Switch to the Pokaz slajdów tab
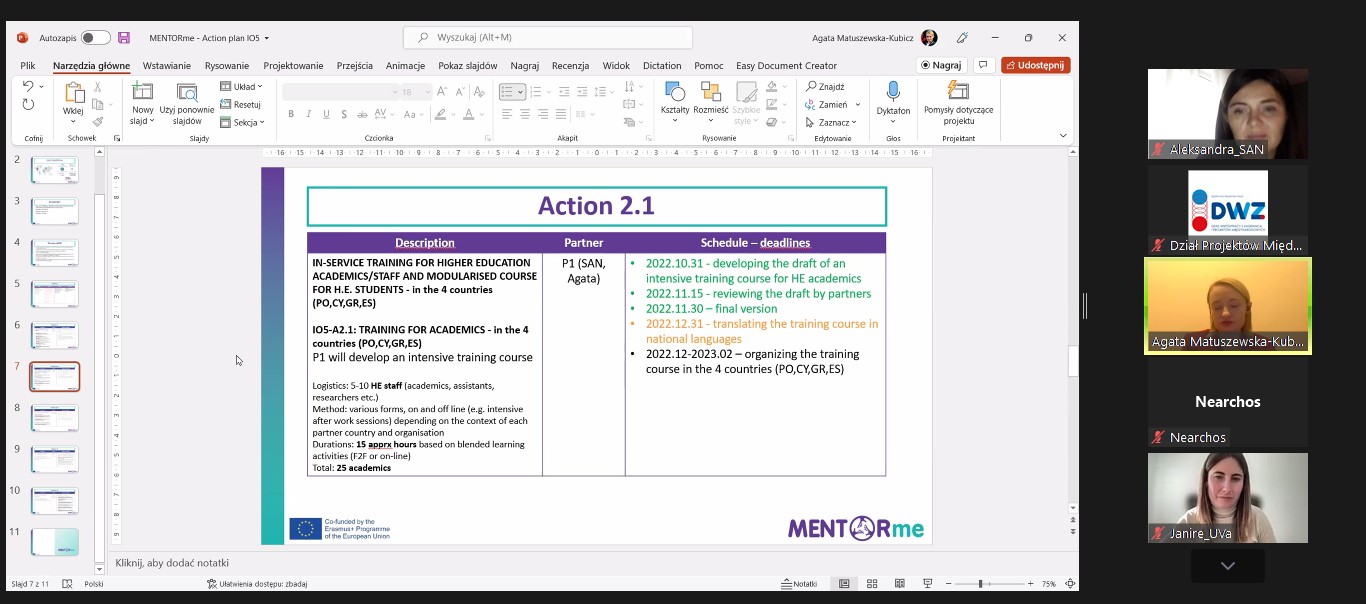The image size is (1366, 604). [467, 66]
